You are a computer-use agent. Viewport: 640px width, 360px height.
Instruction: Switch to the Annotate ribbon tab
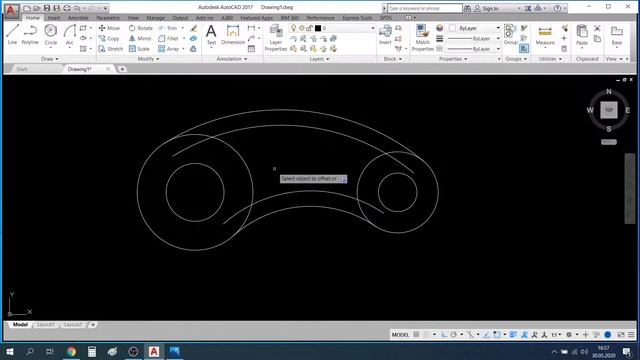[78, 18]
